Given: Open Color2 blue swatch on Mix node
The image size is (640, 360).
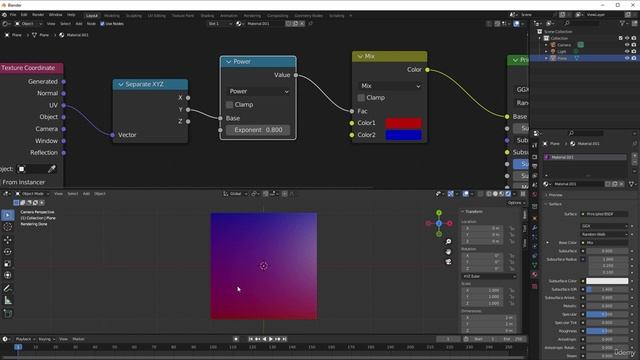Looking at the screenshot, I should click(x=404, y=135).
